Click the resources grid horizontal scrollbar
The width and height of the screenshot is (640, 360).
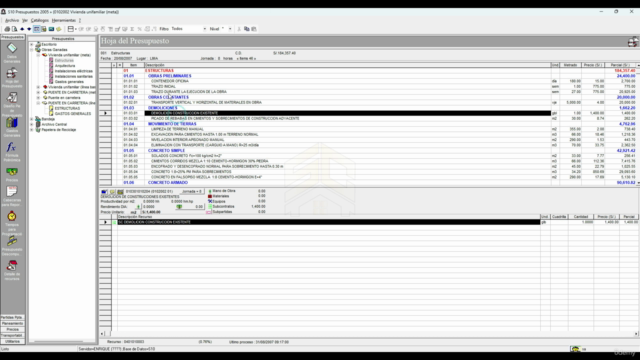[x=369, y=334]
